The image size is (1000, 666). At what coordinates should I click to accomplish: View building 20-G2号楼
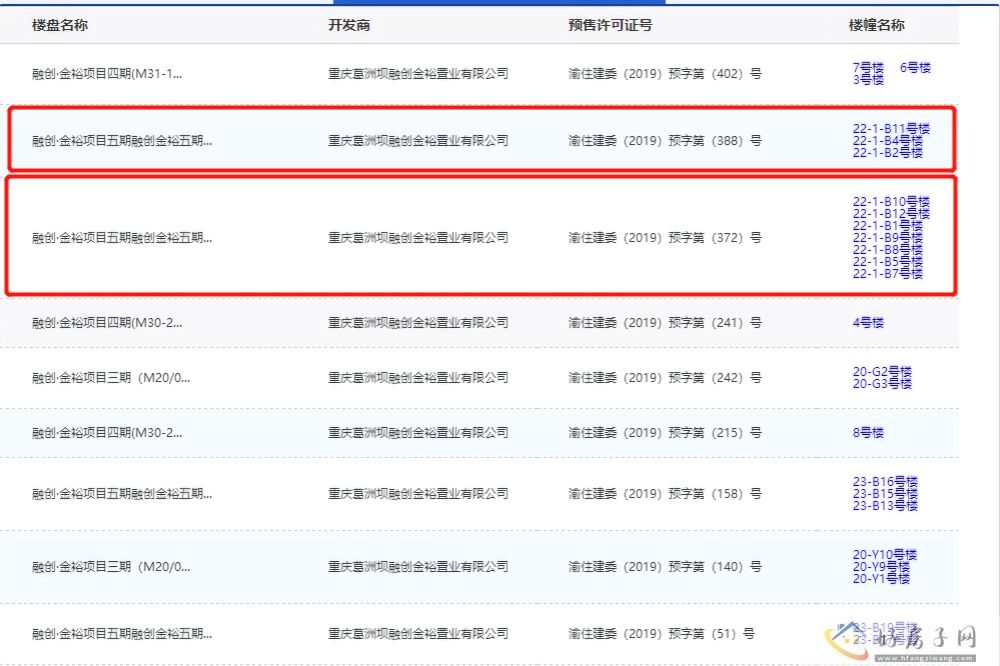882,372
